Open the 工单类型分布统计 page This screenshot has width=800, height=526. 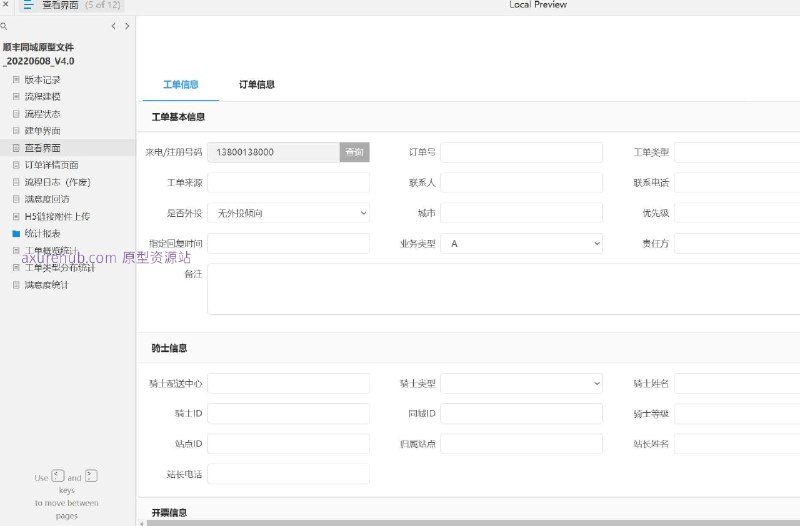[x=60, y=268]
